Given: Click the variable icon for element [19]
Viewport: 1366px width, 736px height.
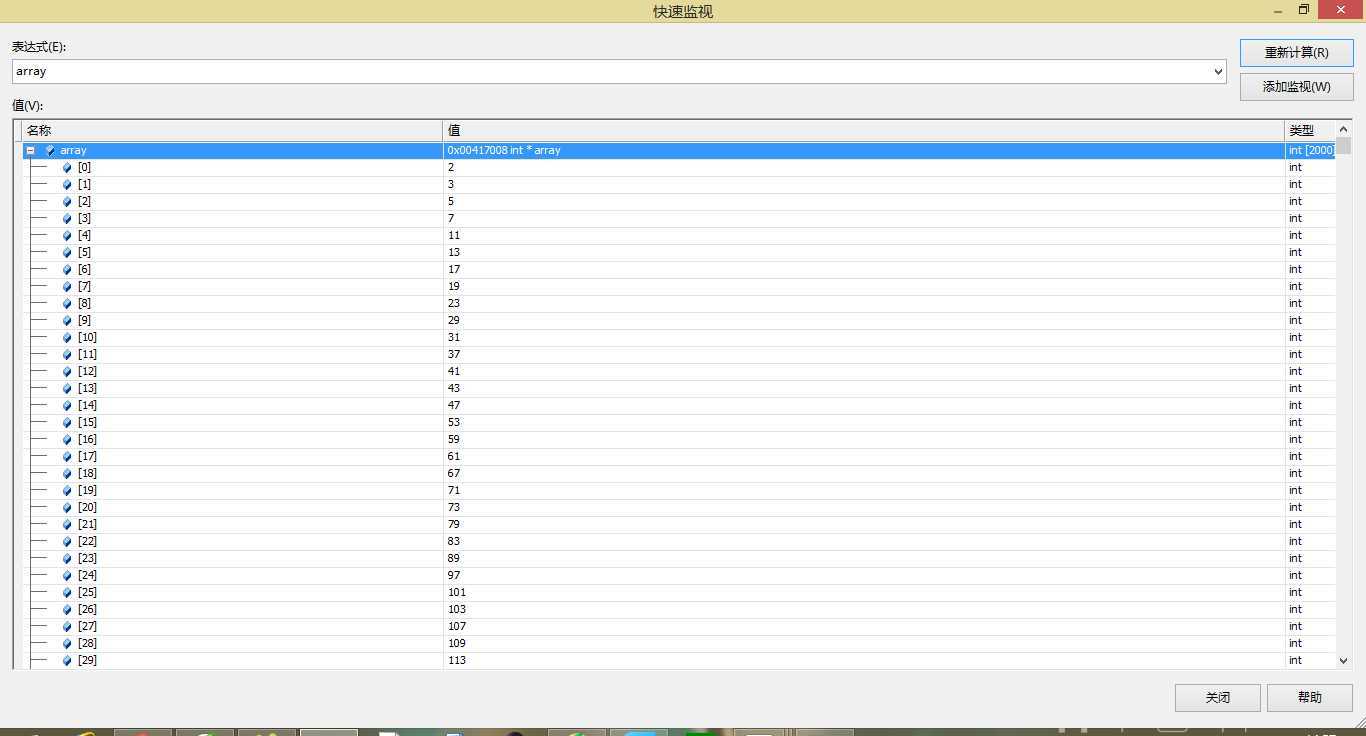Looking at the screenshot, I should (x=68, y=490).
